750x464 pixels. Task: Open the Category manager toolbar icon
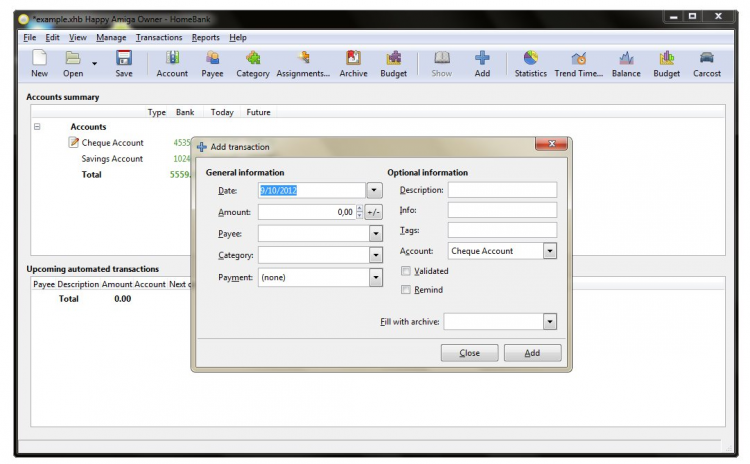(253, 58)
